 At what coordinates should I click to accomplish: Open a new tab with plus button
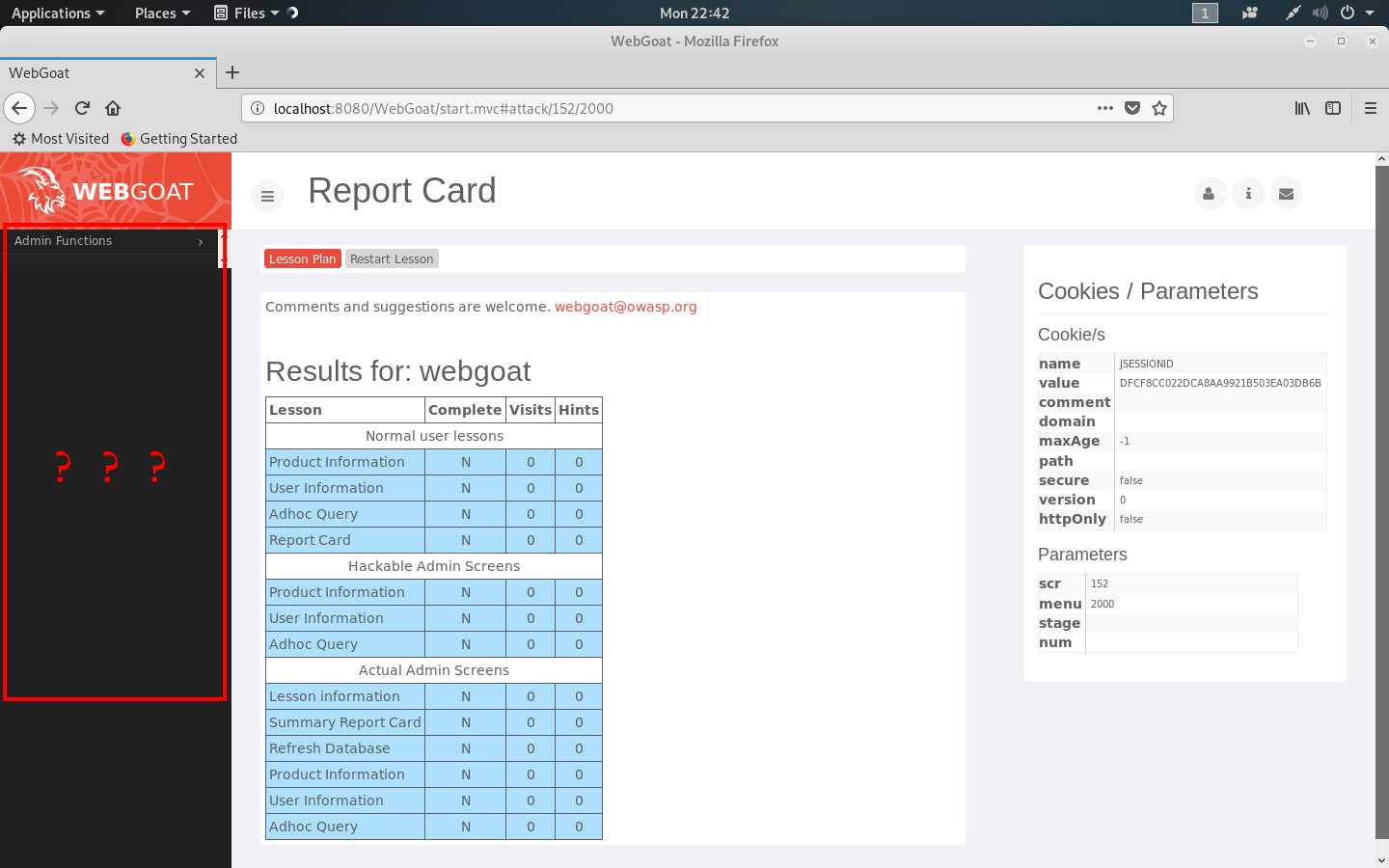(232, 72)
